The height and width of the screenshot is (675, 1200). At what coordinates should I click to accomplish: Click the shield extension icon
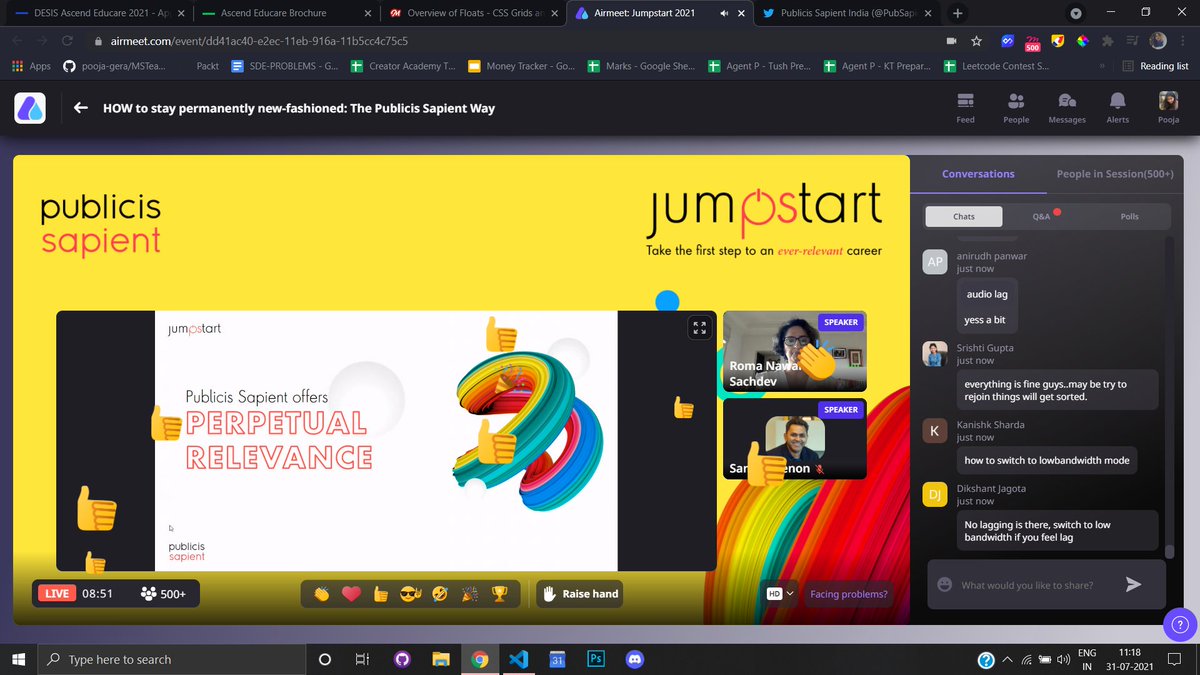tap(1058, 41)
